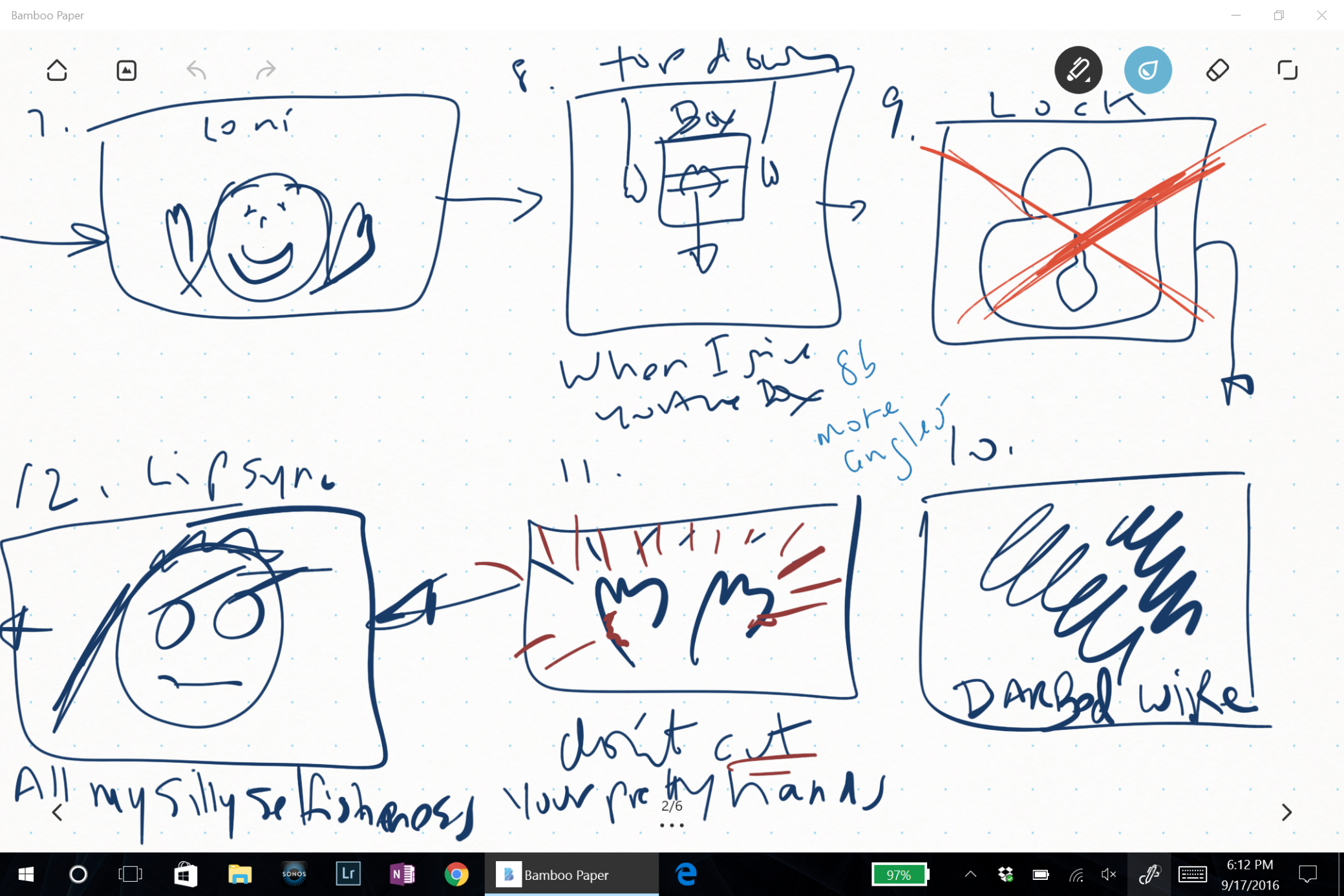Toggle the muted volume icon

pos(1109,875)
